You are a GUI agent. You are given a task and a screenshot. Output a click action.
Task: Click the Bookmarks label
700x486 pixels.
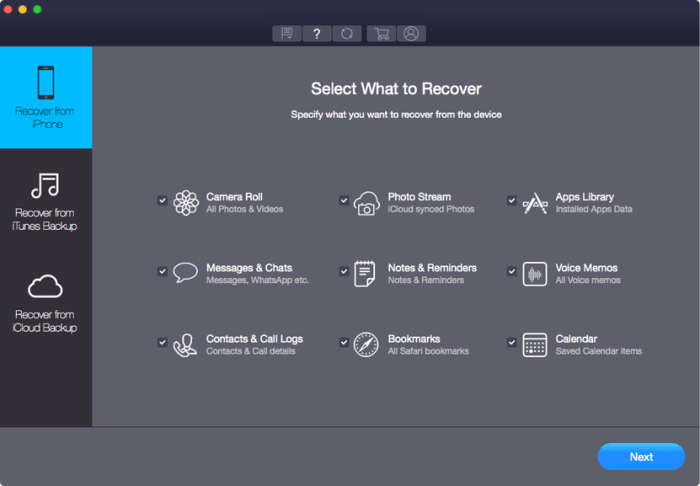[414, 339]
